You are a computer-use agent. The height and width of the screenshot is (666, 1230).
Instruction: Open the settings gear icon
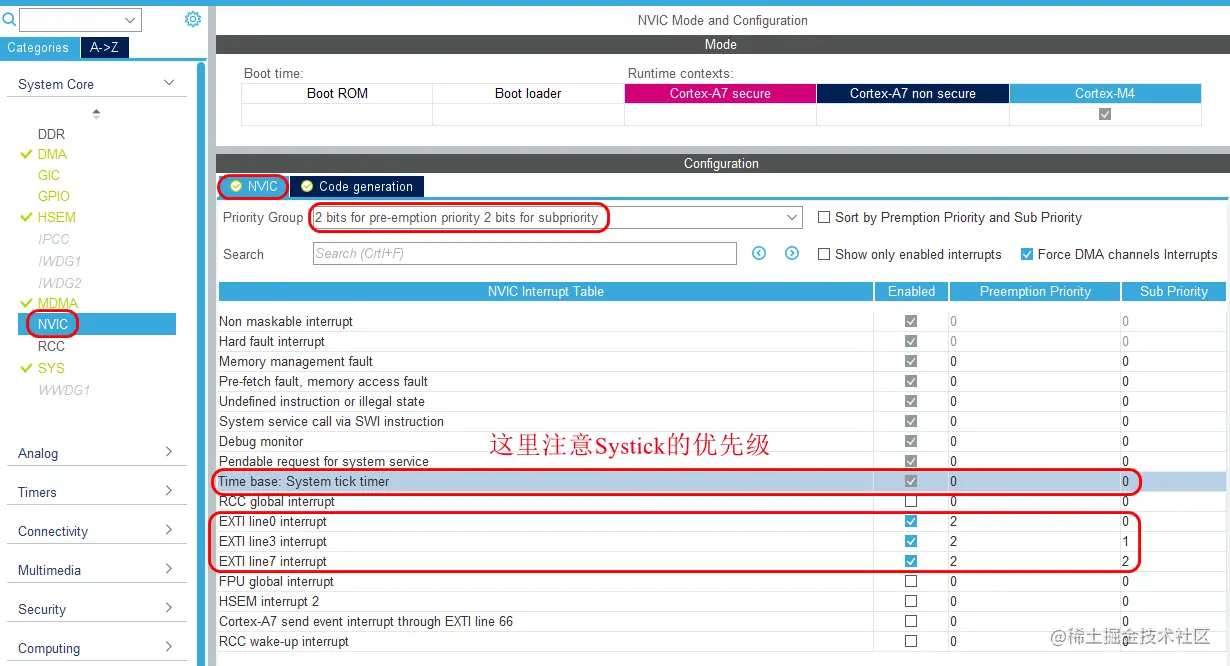(193, 19)
